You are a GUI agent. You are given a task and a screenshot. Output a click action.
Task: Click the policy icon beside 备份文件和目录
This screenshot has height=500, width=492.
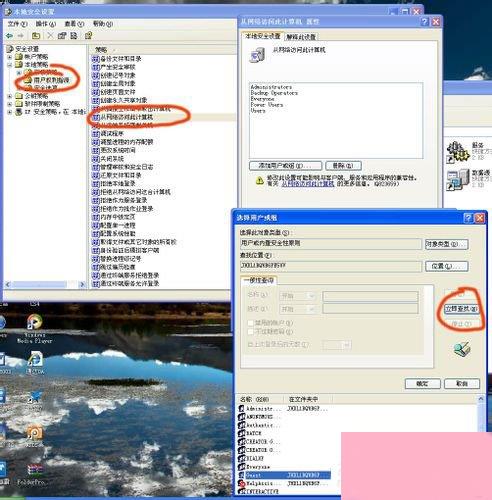point(95,59)
